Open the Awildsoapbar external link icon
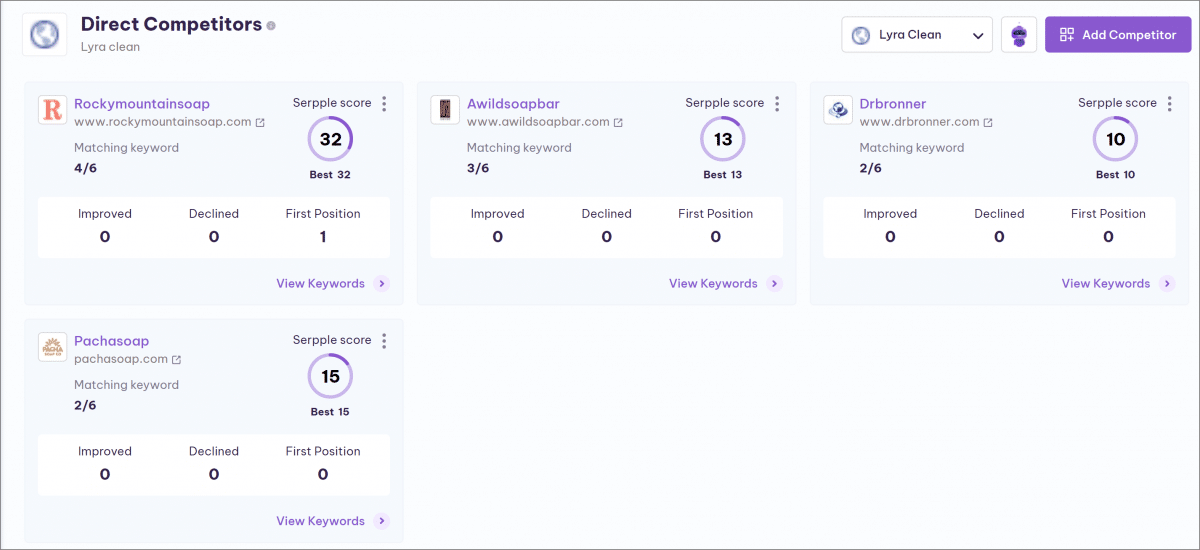The width and height of the screenshot is (1200, 550). coord(618,122)
